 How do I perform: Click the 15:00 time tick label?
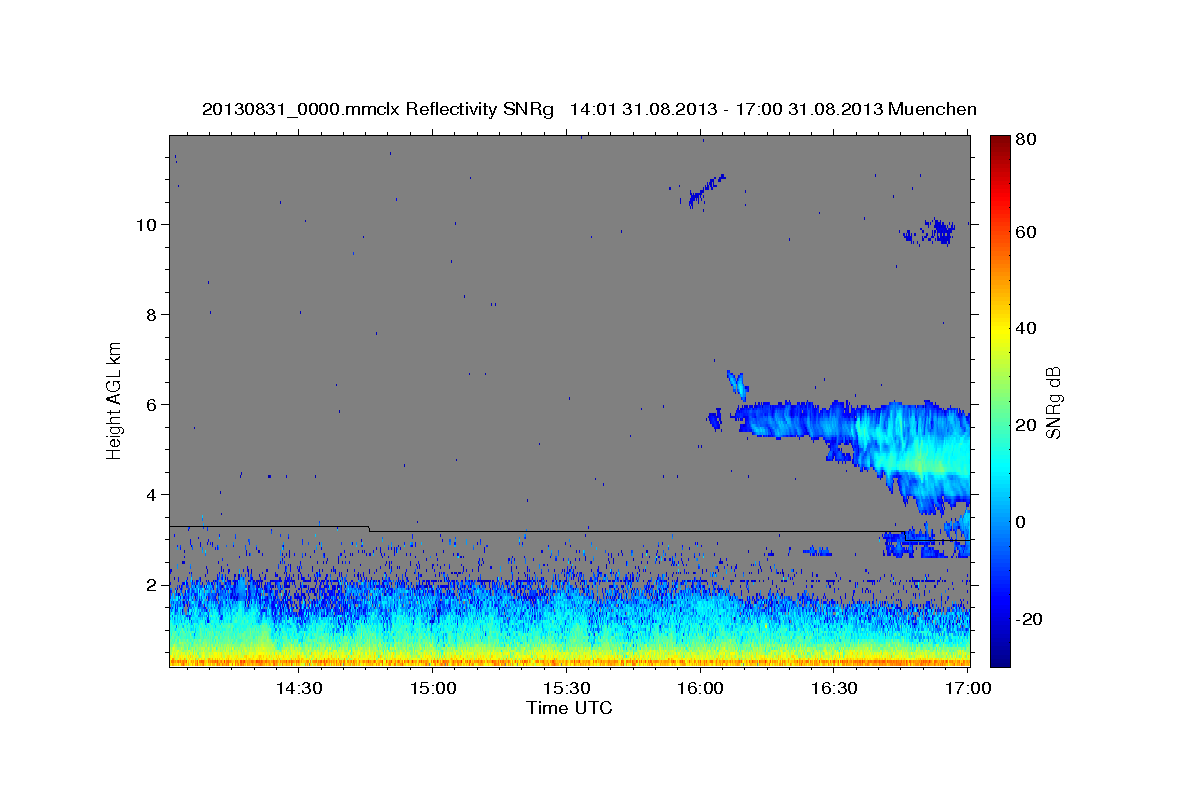click(x=432, y=689)
